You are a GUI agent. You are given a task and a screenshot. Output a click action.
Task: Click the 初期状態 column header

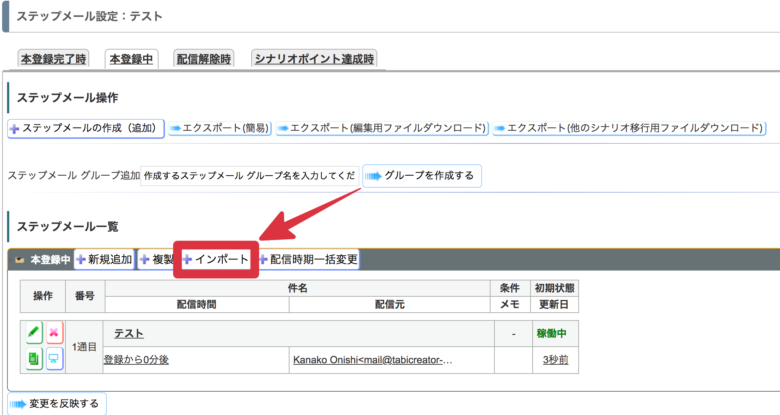pyautogui.click(x=554, y=288)
